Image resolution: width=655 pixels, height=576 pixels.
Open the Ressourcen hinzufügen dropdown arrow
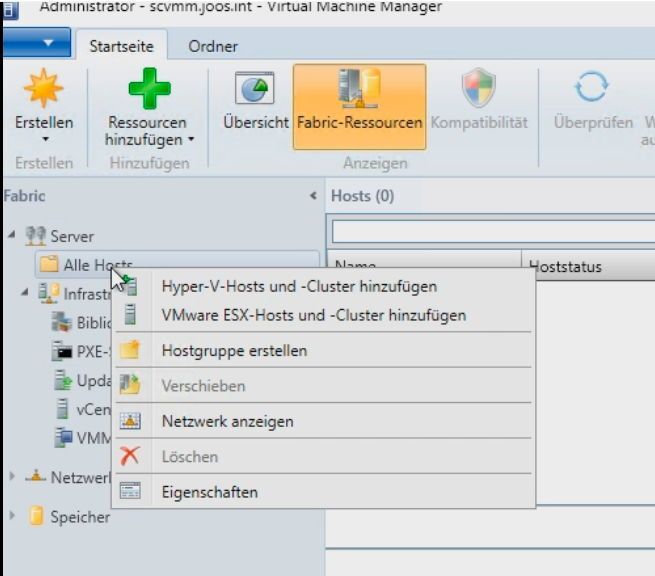[x=191, y=139]
